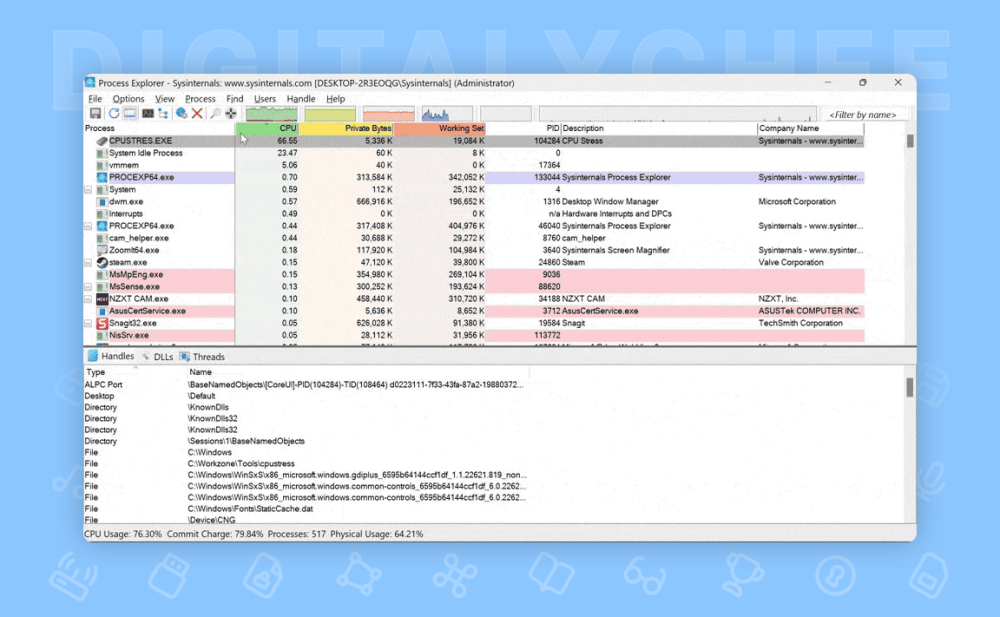Collapse the Snagit32.exe tree node
The height and width of the screenshot is (617, 1000).
[88, 323]
